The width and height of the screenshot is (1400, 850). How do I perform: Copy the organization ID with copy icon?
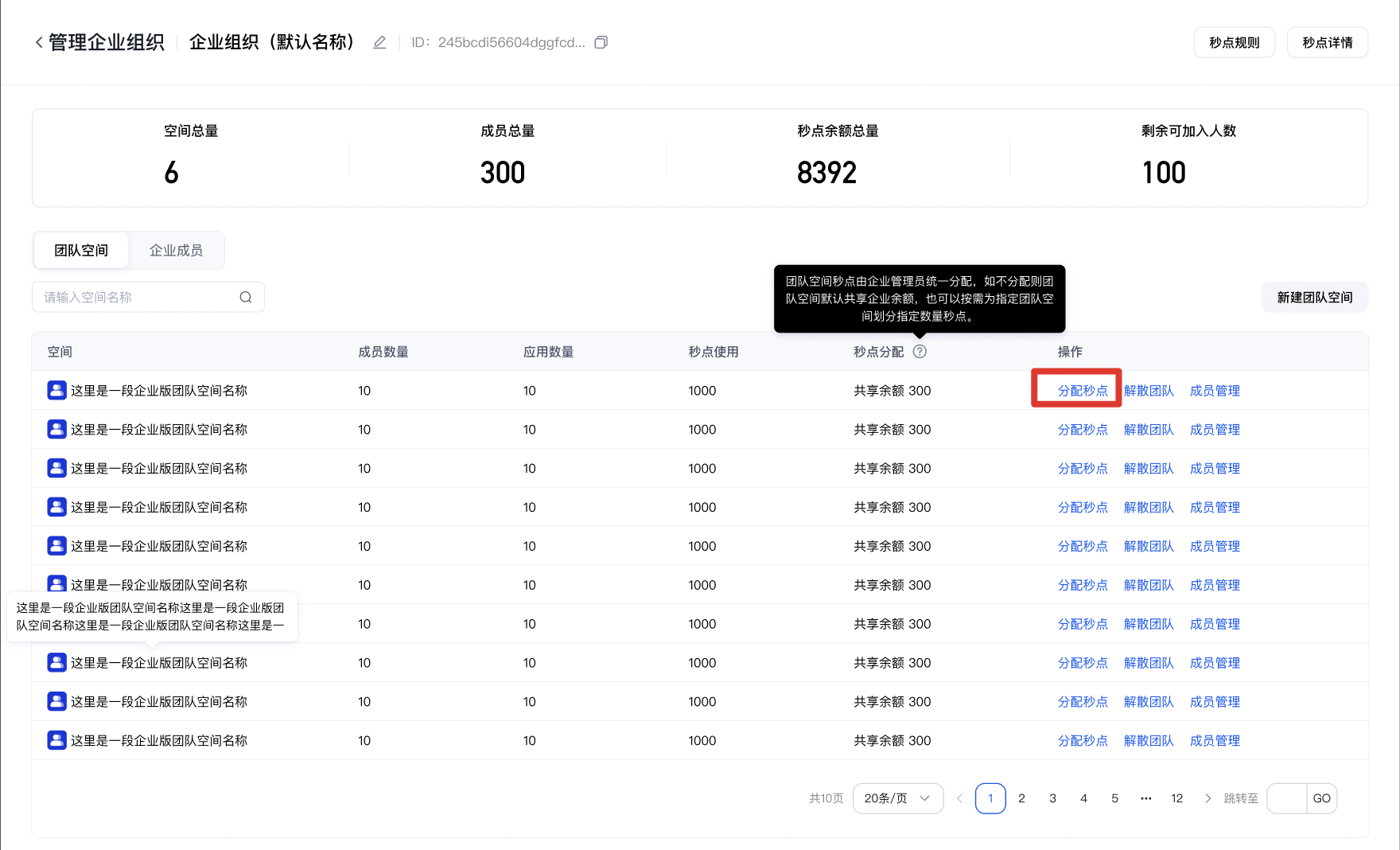click(x=601, y=42)
